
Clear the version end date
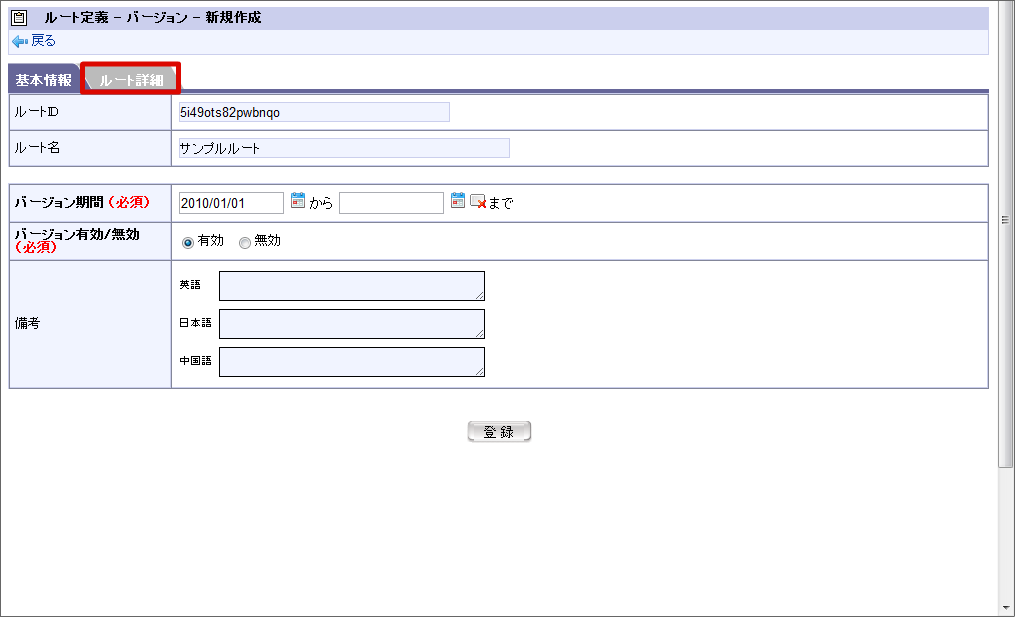[478, 202]
